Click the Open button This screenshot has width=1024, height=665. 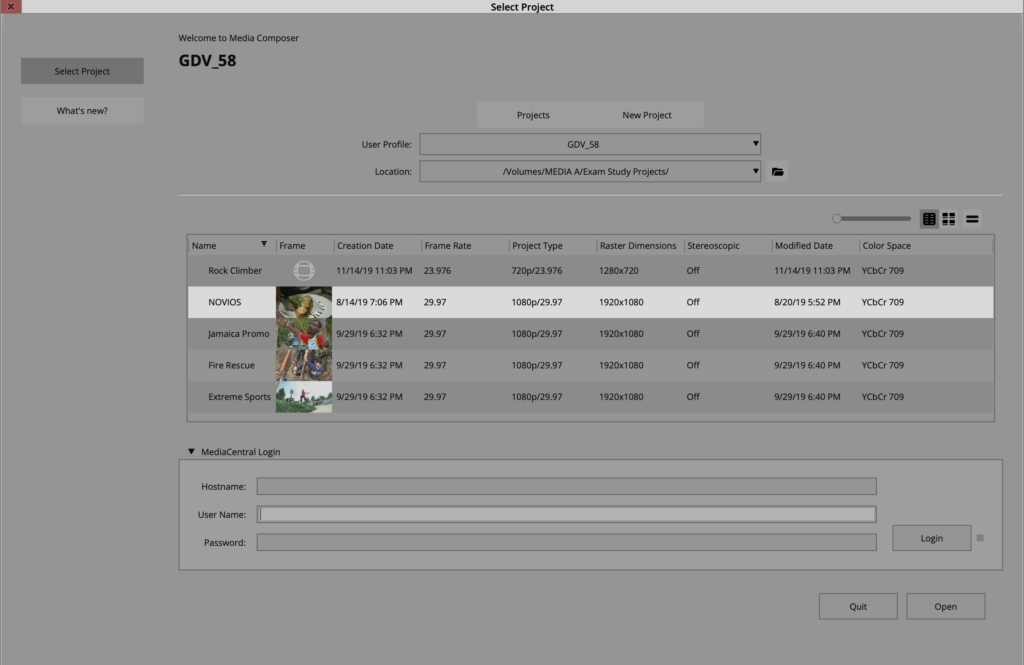944,605
